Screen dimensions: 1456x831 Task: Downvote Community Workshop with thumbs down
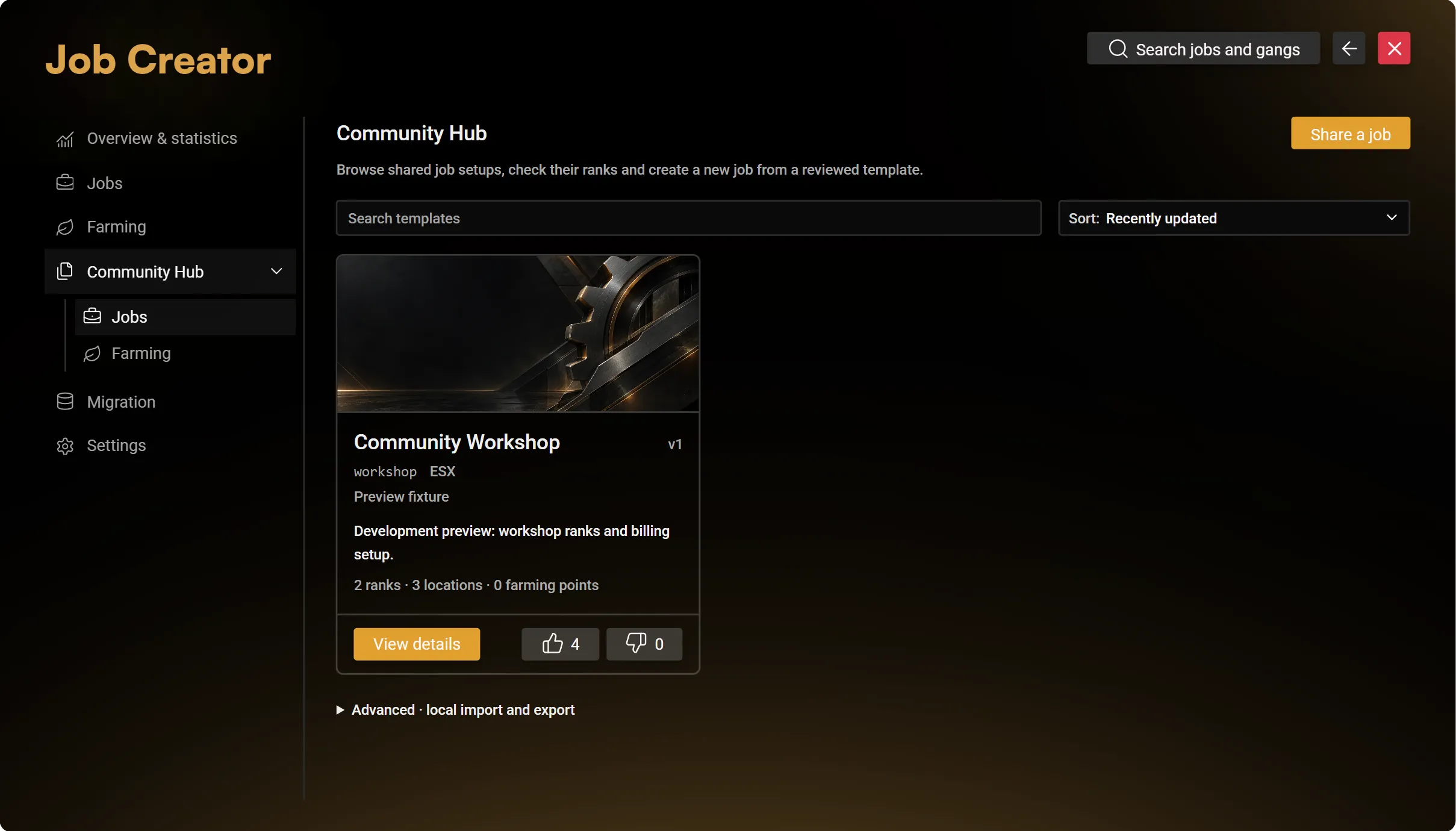pos(644,644)
